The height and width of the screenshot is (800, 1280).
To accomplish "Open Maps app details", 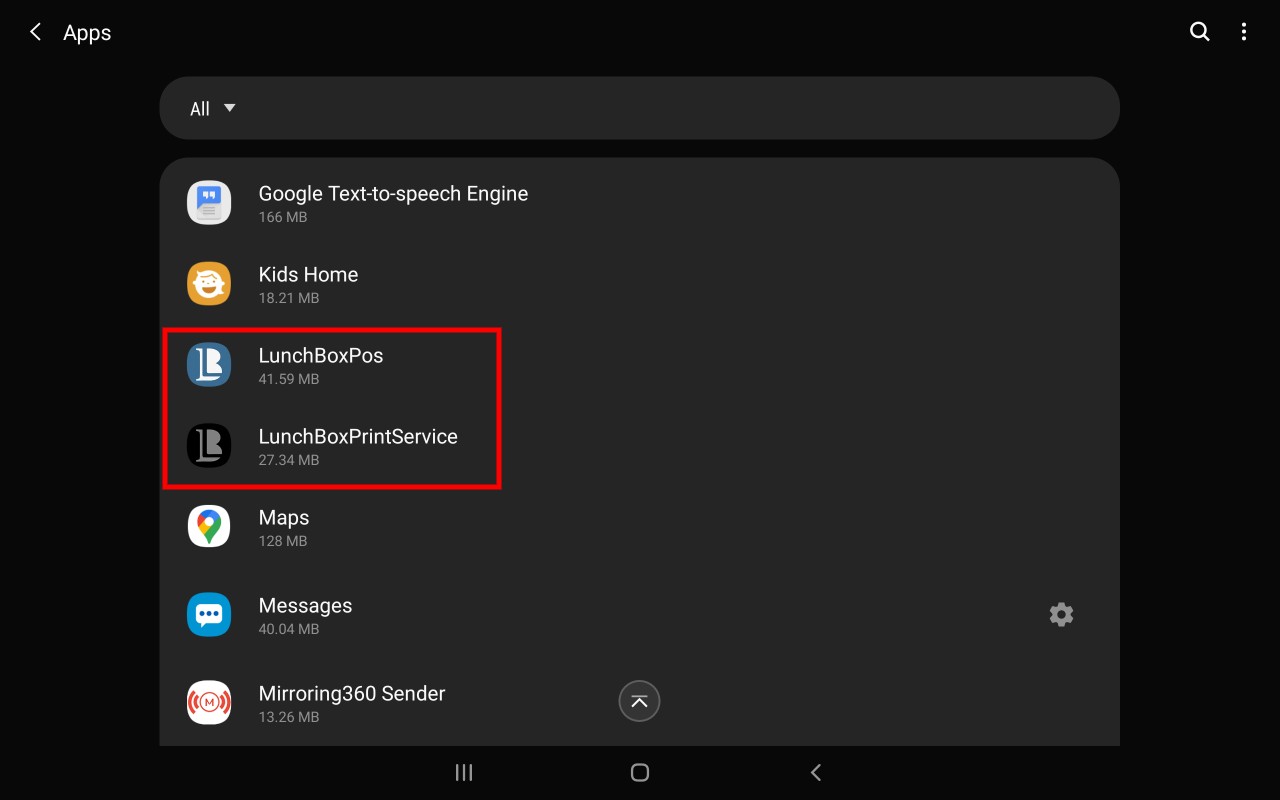I will point(639,527).
